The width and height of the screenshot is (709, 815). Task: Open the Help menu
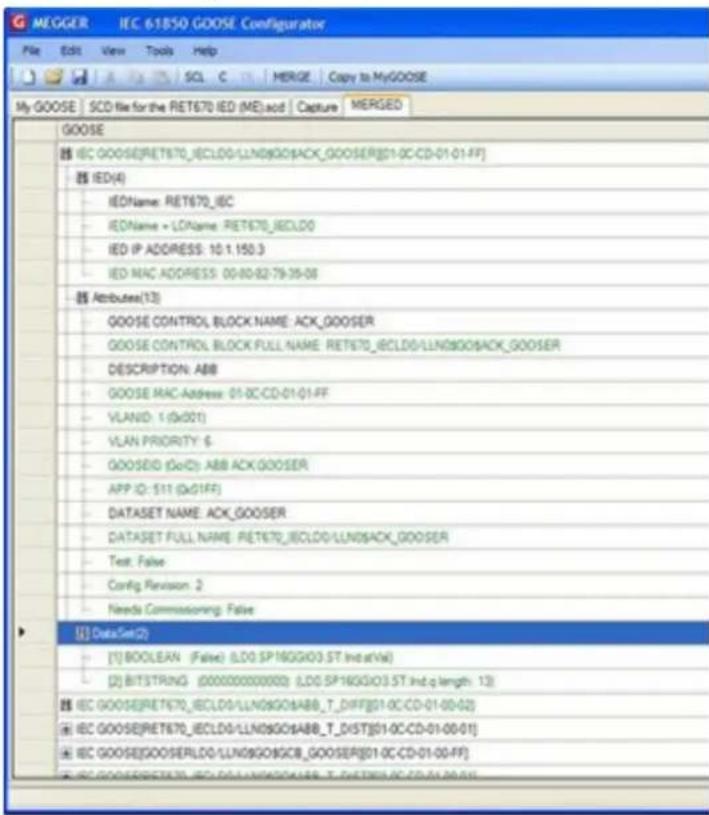[x=205, y=50]
